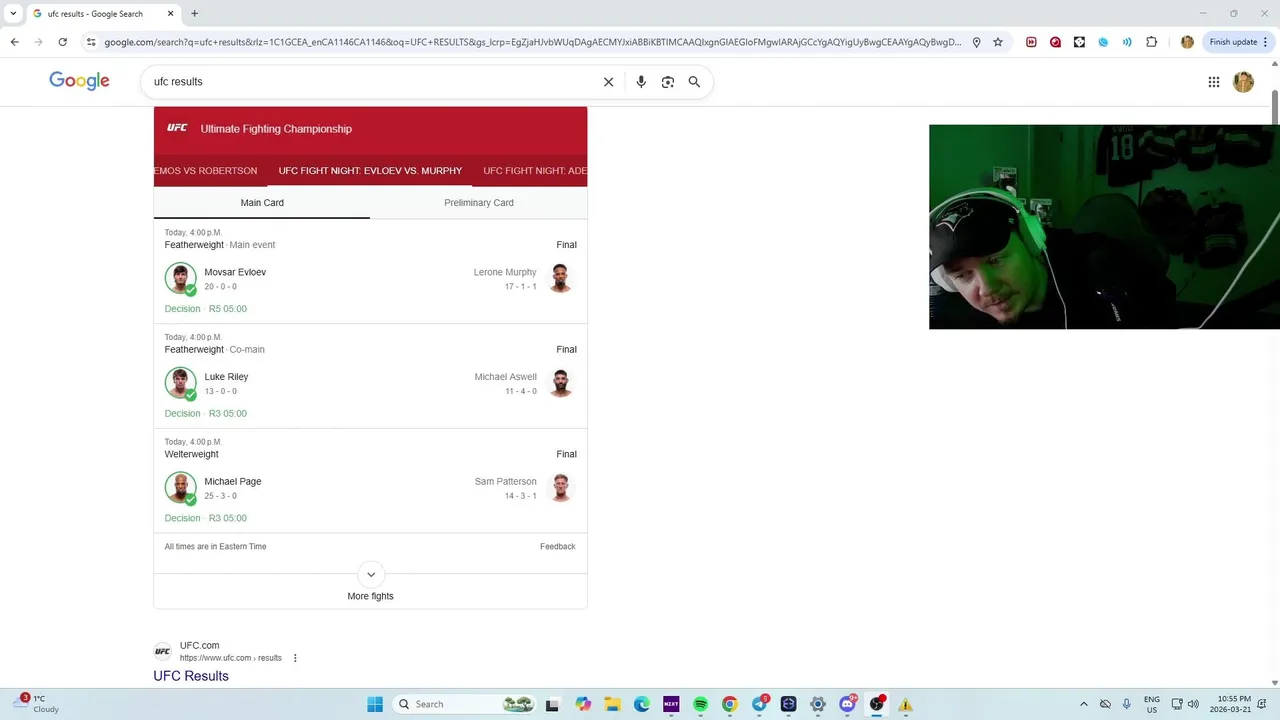Open Windows Start menu
The height and width of the screenshot is (720, 1280).
375,704
